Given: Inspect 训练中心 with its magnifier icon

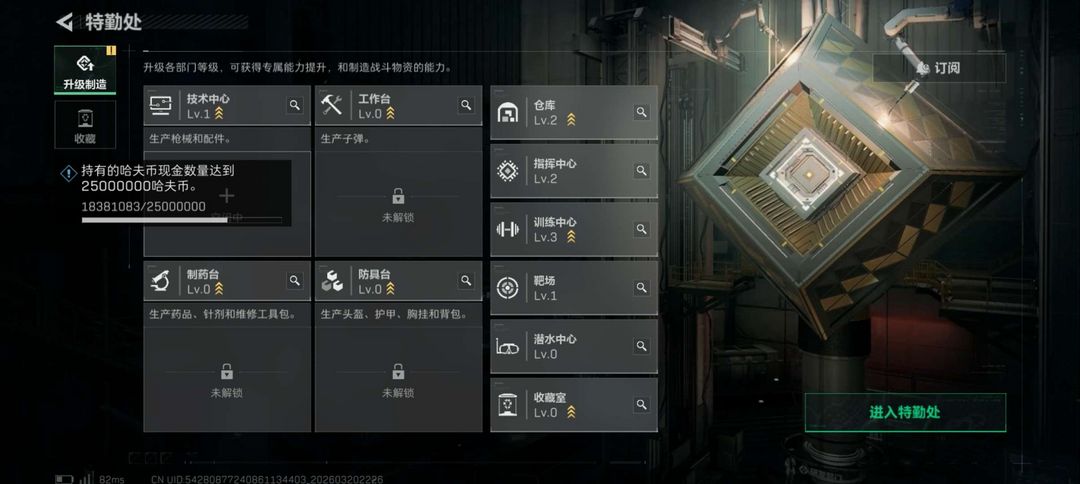Looking at the screenshot, I should 641,229.
